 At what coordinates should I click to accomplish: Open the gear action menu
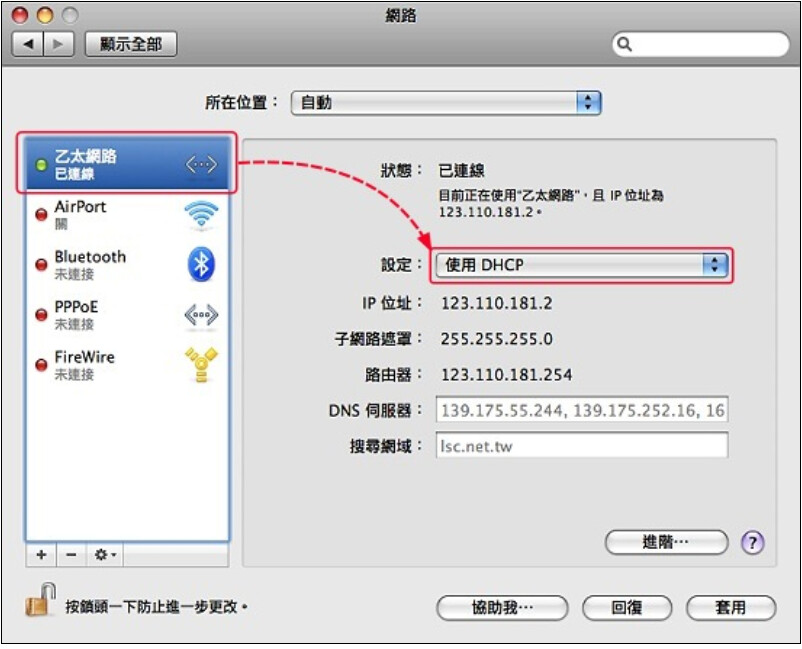[x=105, y=554]
